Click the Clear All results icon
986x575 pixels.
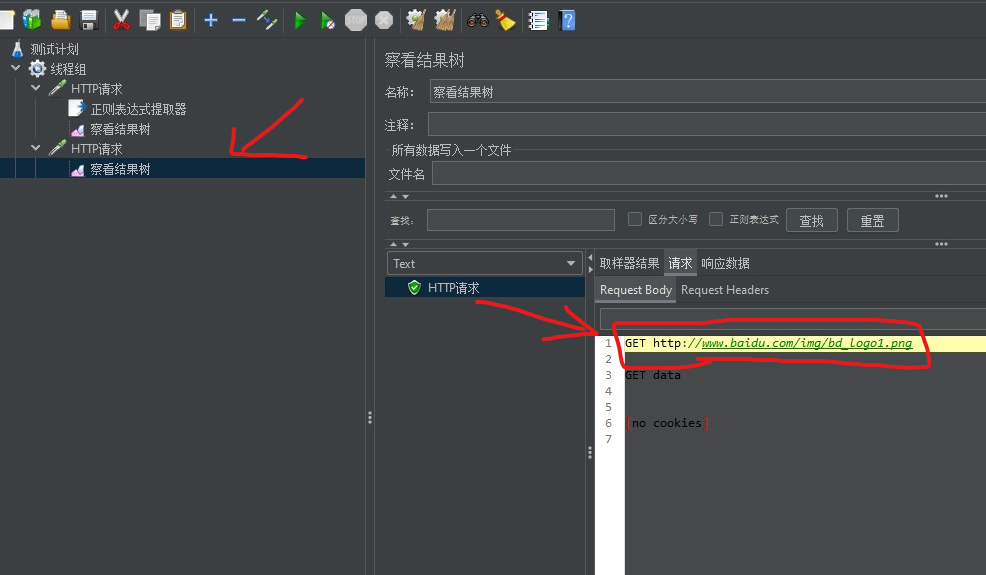coord(445,20)
